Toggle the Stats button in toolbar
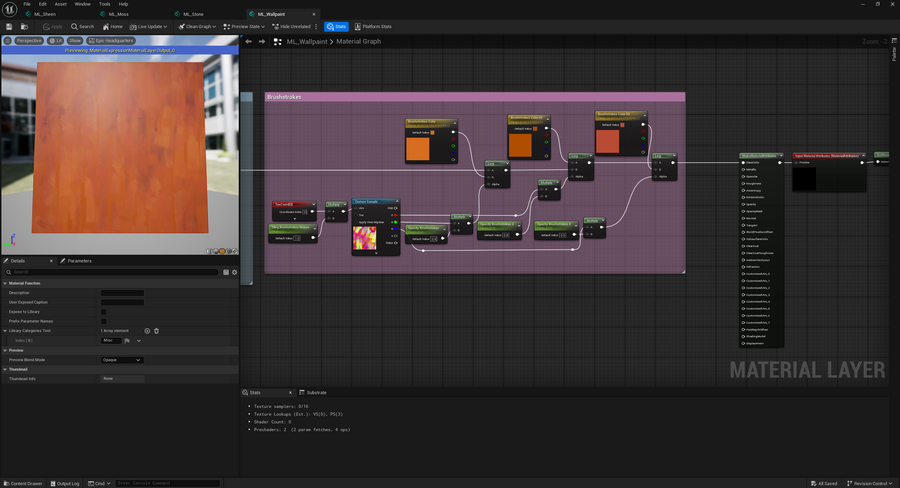This screenshot has height=488, width=900. click(x=337, y=26)
